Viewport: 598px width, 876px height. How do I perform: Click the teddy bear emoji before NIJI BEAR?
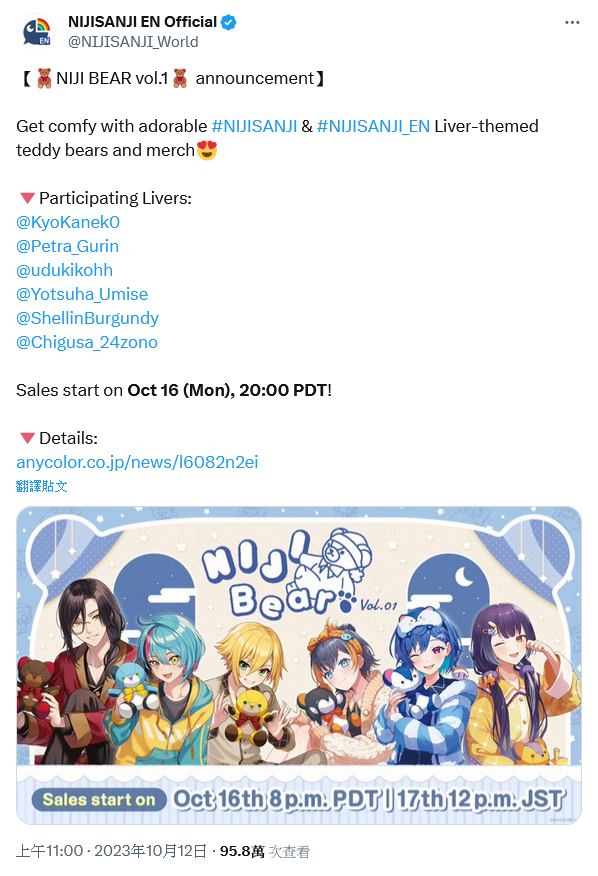[44, 78]
